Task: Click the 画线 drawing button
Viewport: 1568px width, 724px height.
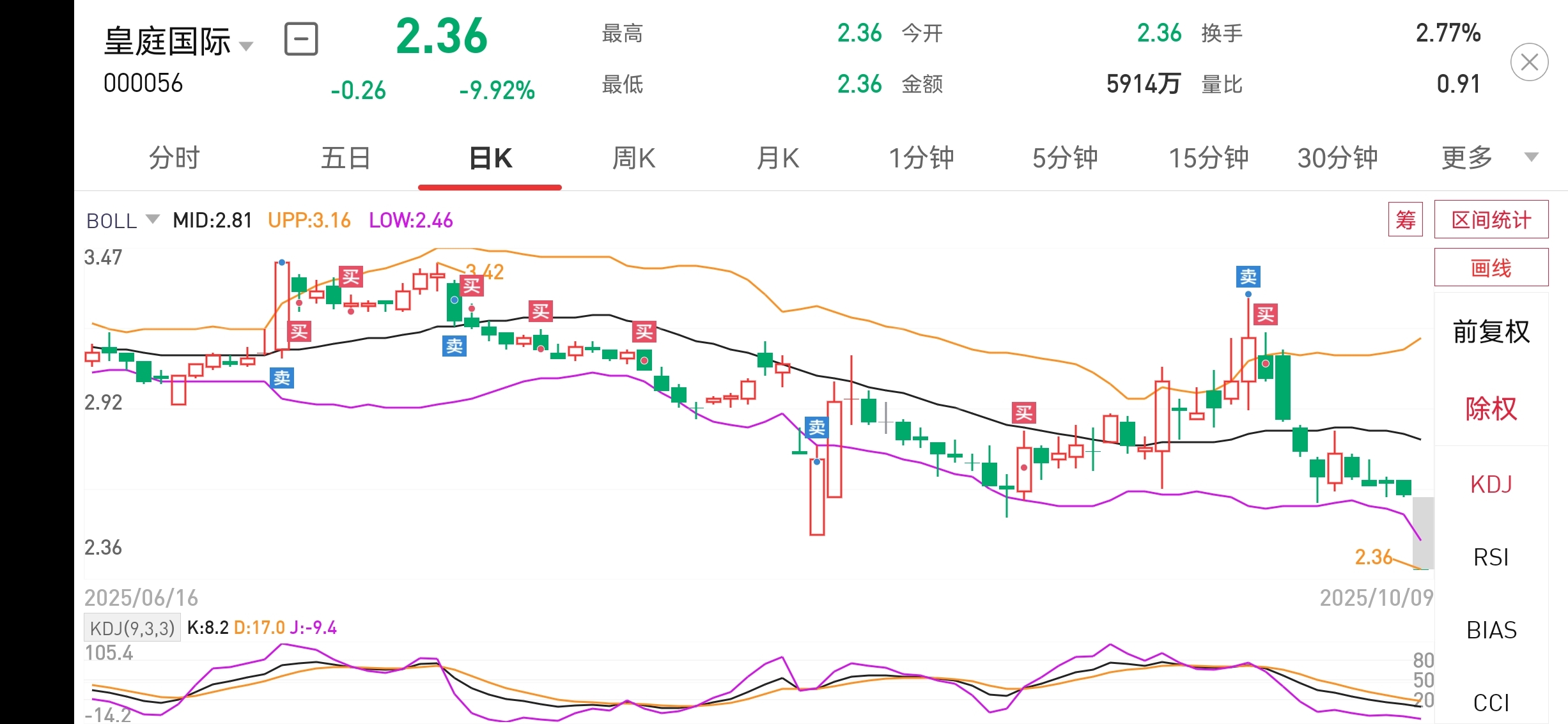Action: 1491,268
